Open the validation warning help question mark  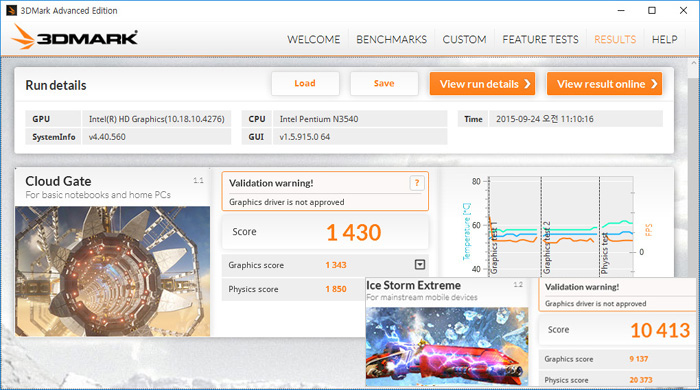(417, 183)
